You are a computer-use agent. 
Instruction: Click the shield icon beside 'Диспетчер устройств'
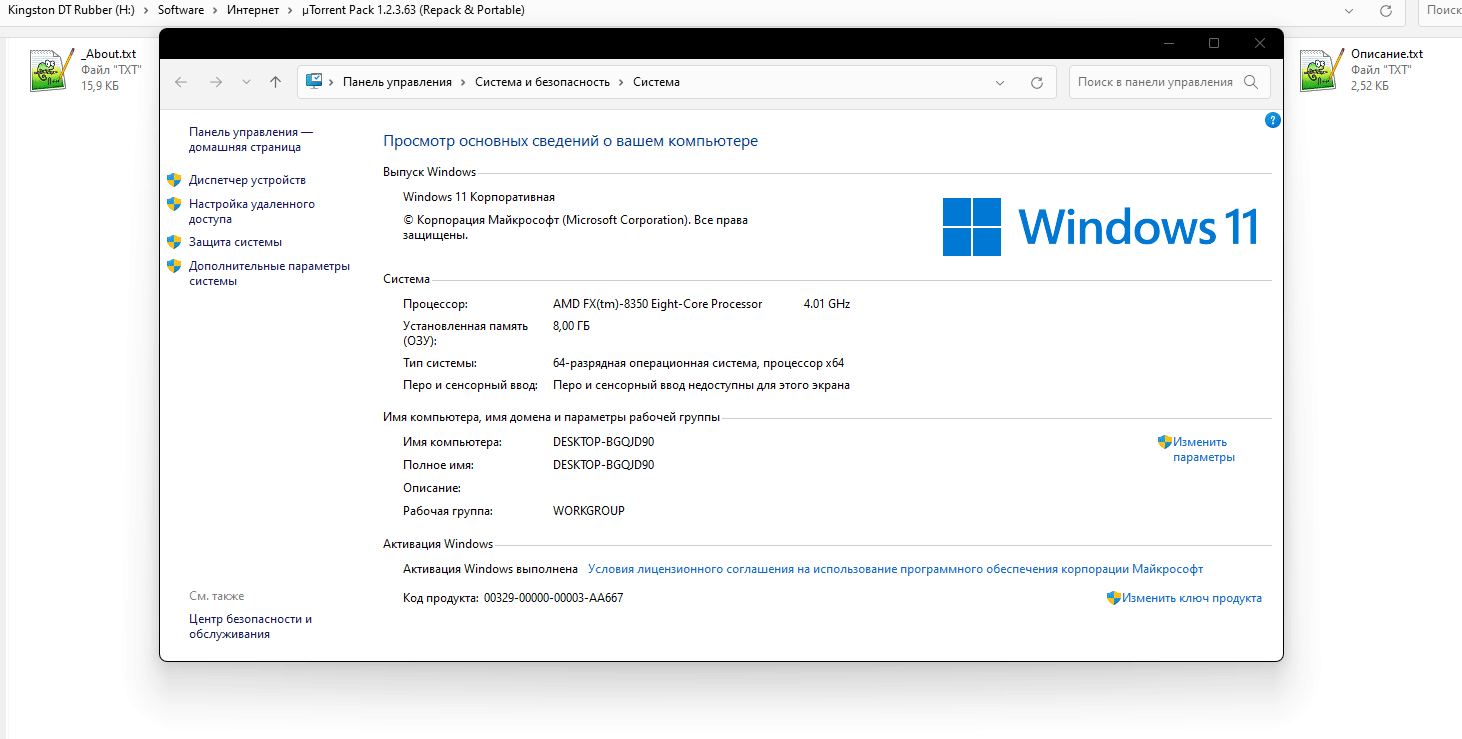(174, 180)
